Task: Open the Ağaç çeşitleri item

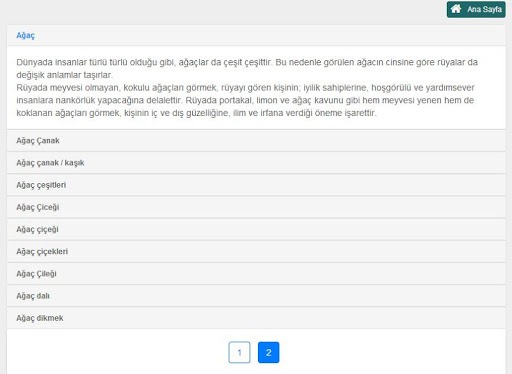Action: (x=256, y=185)
